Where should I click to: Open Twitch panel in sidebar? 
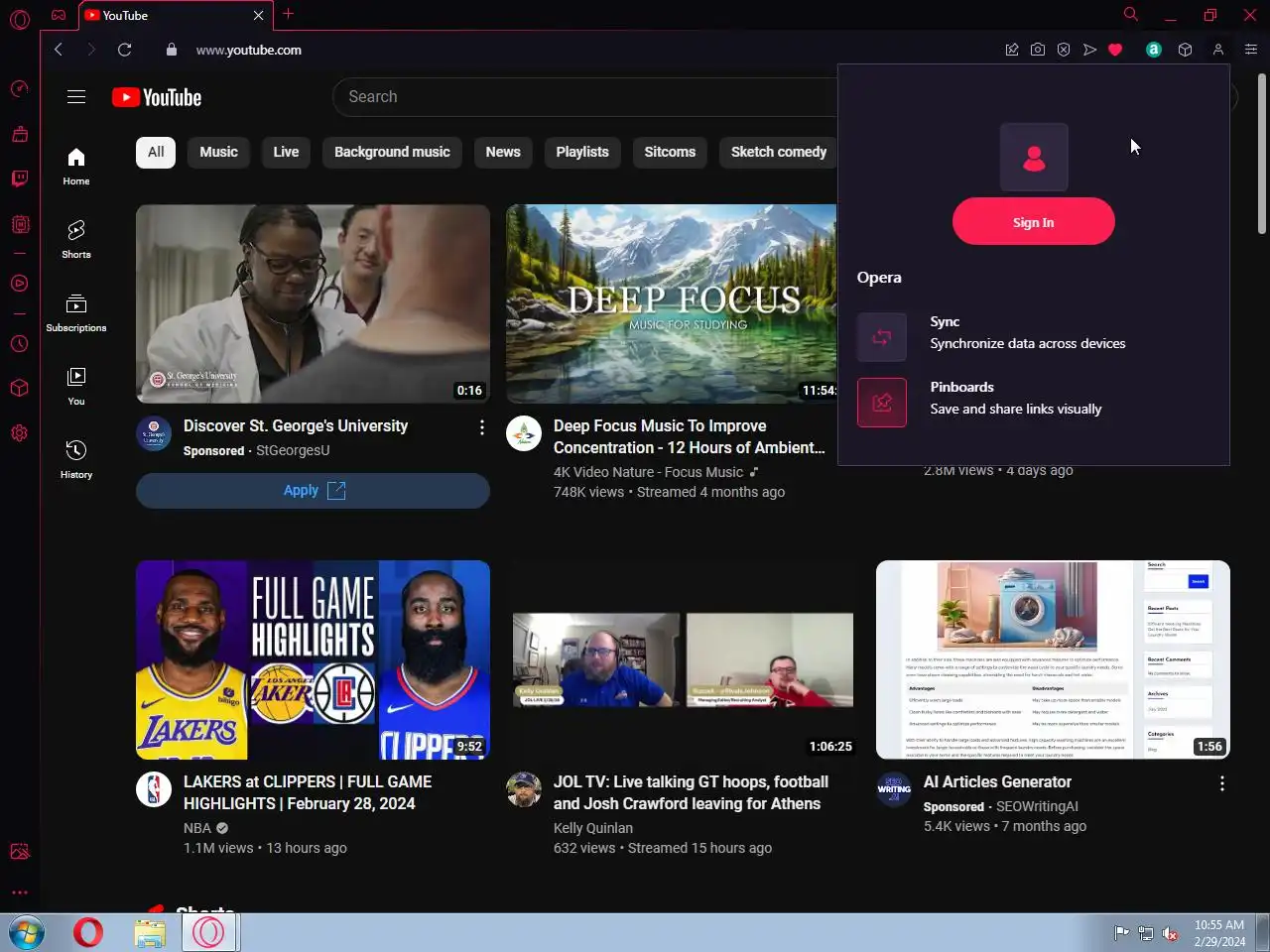(x=20, y=178)
